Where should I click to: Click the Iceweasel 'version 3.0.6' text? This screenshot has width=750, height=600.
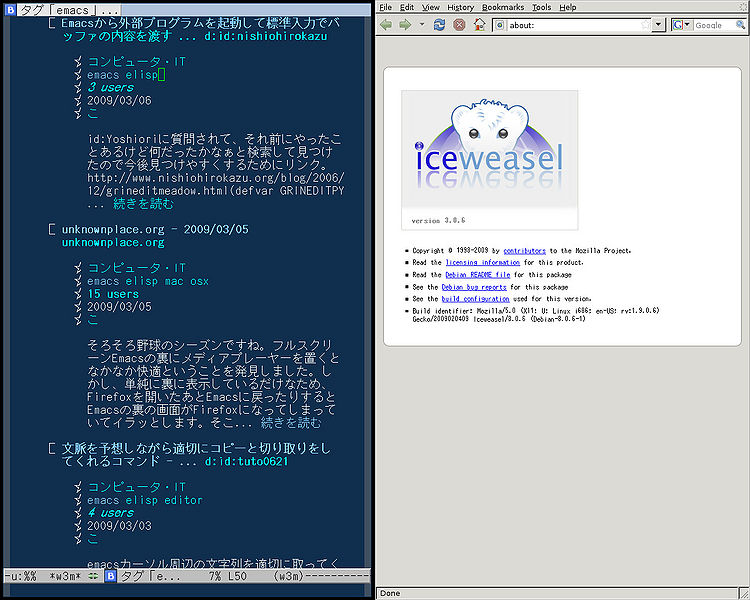click(x=438, y=221)
